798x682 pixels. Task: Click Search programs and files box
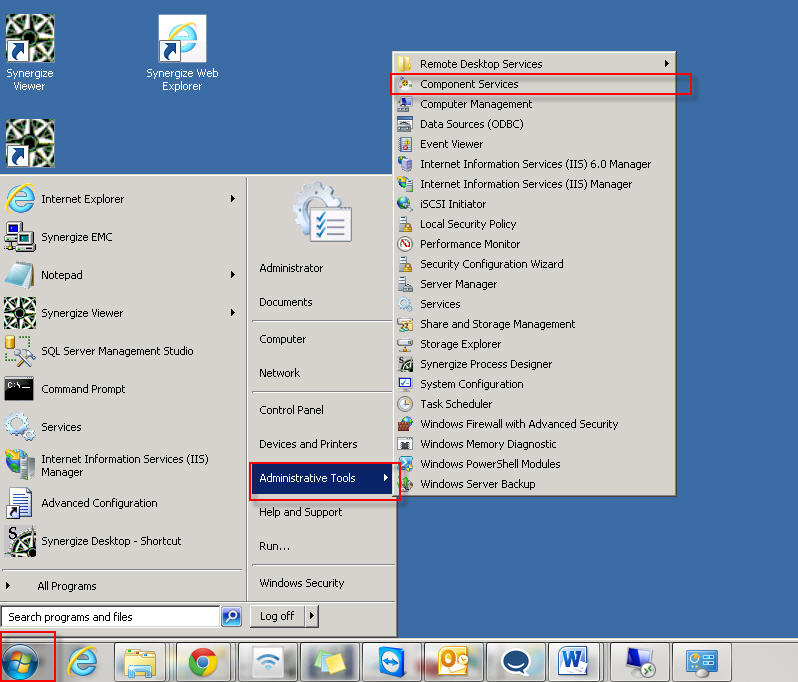click(x=110, y=616)
